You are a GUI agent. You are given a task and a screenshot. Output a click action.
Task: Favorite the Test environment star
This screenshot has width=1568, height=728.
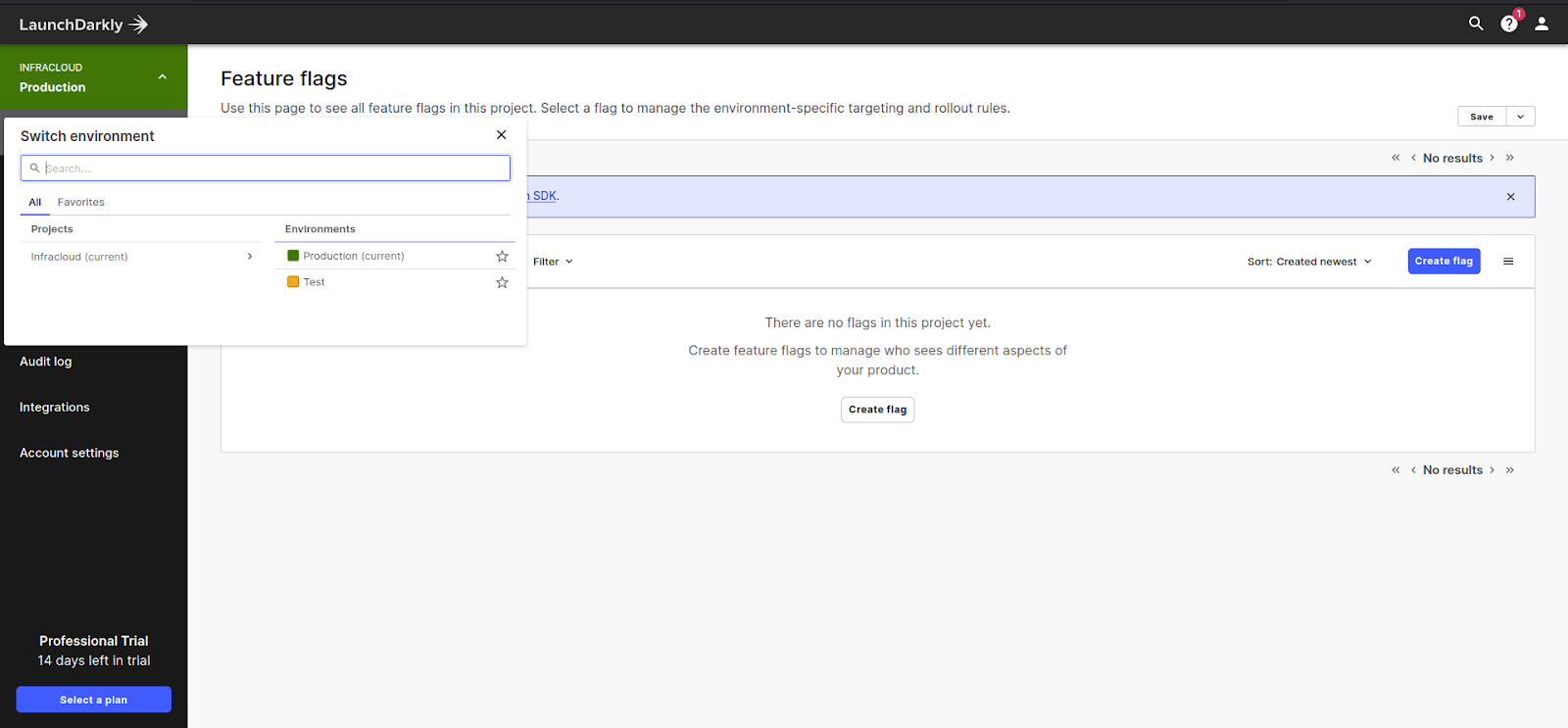tap(502, 282)
